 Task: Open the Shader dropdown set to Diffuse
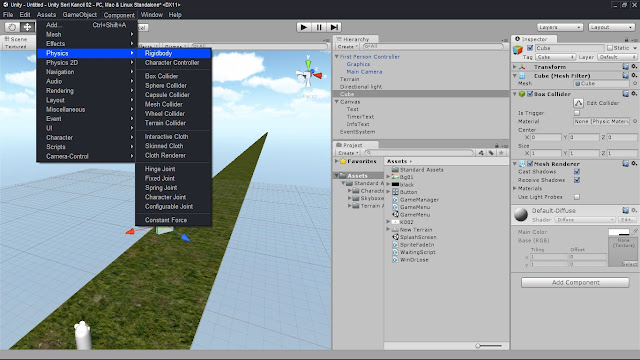tap(585, 220)
